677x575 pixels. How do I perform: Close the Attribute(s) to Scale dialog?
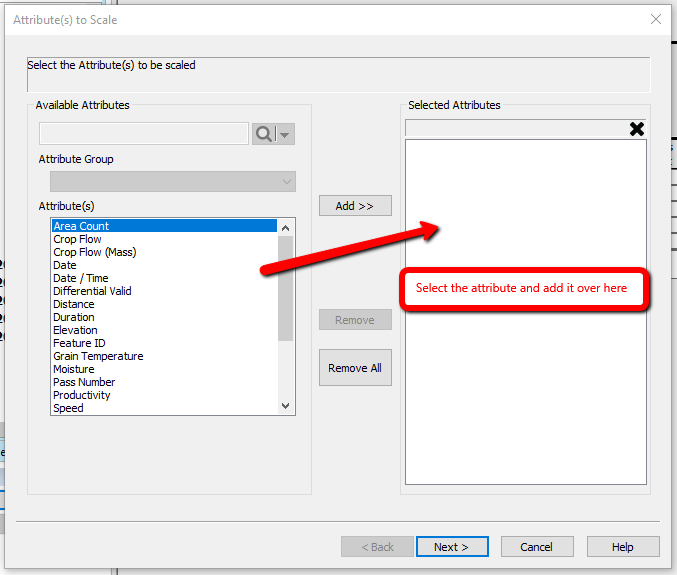click(656, 19)
